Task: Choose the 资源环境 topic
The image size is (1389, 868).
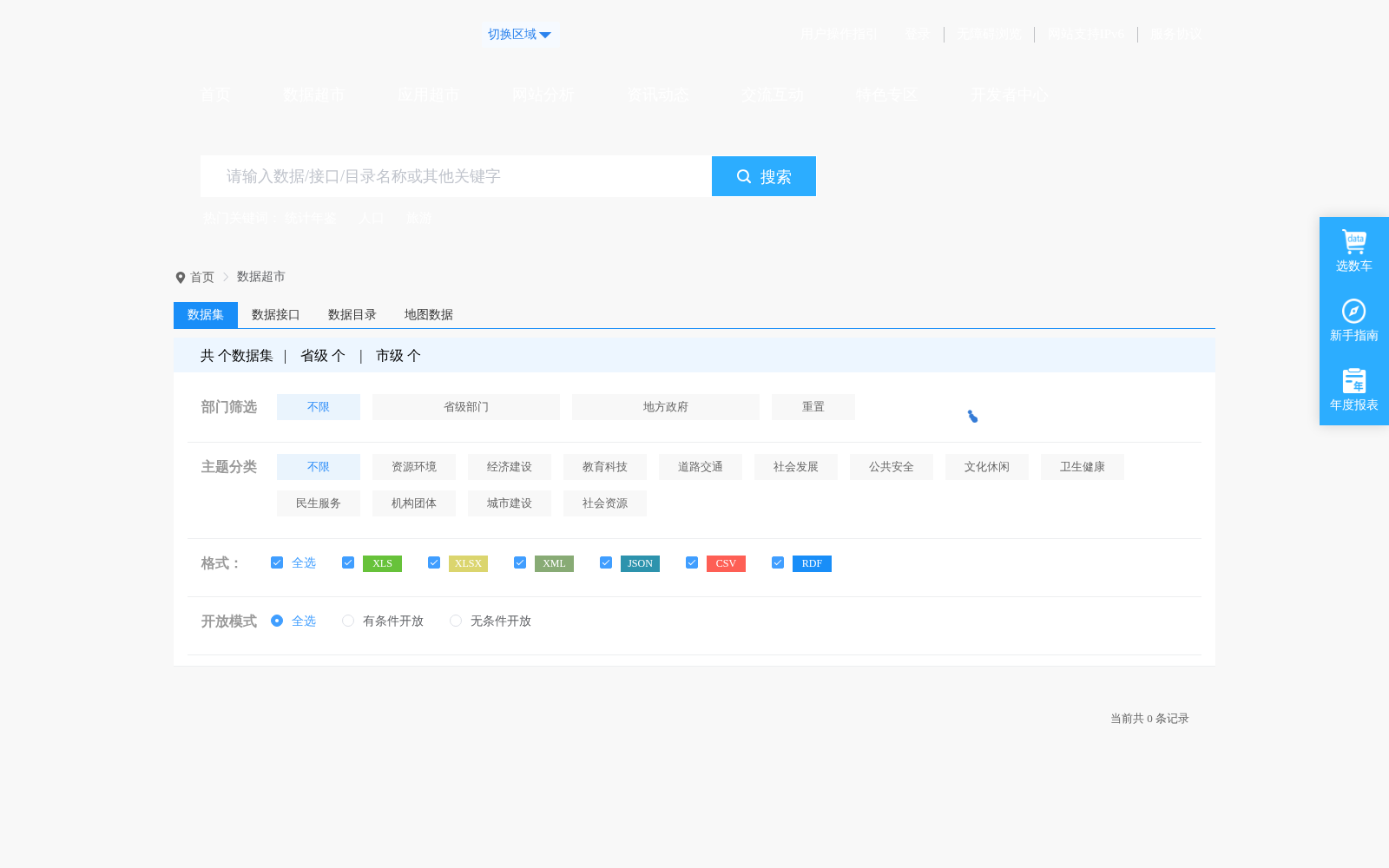Action: click(x=414, y=467)
